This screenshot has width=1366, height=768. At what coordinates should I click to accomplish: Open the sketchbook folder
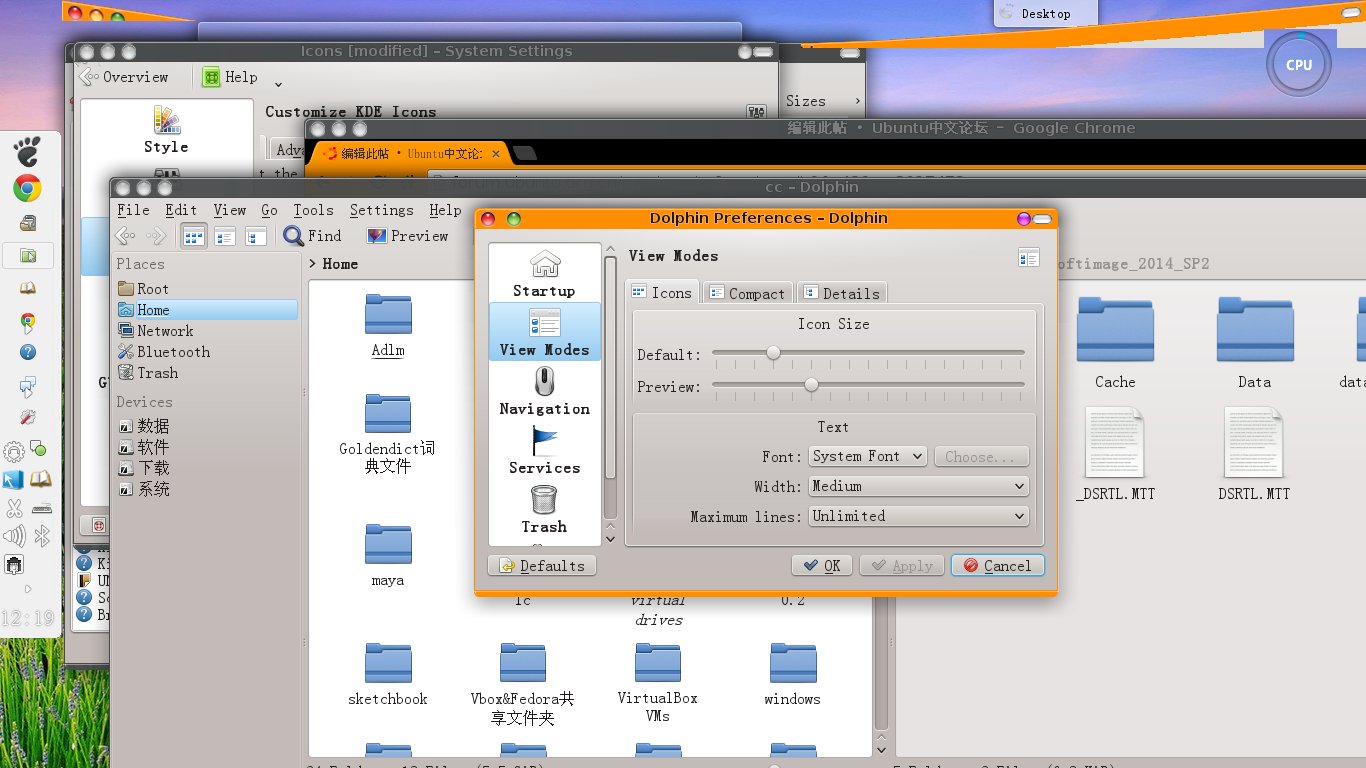[x=388, y=674]
